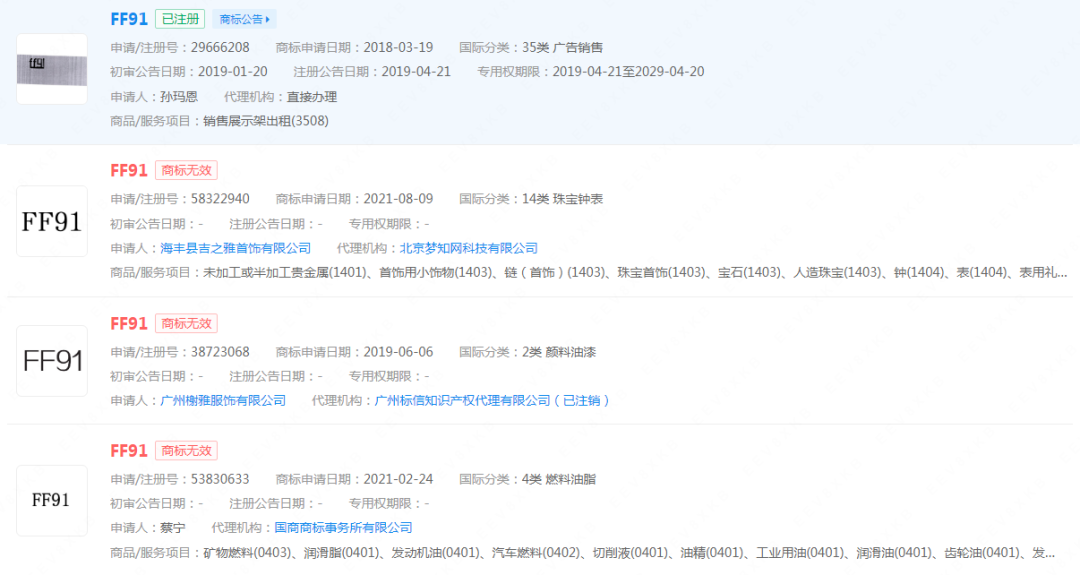Click exclusive right period 2019-04-21至2029-04-20
1080x575 pixels.
[628, 72]
